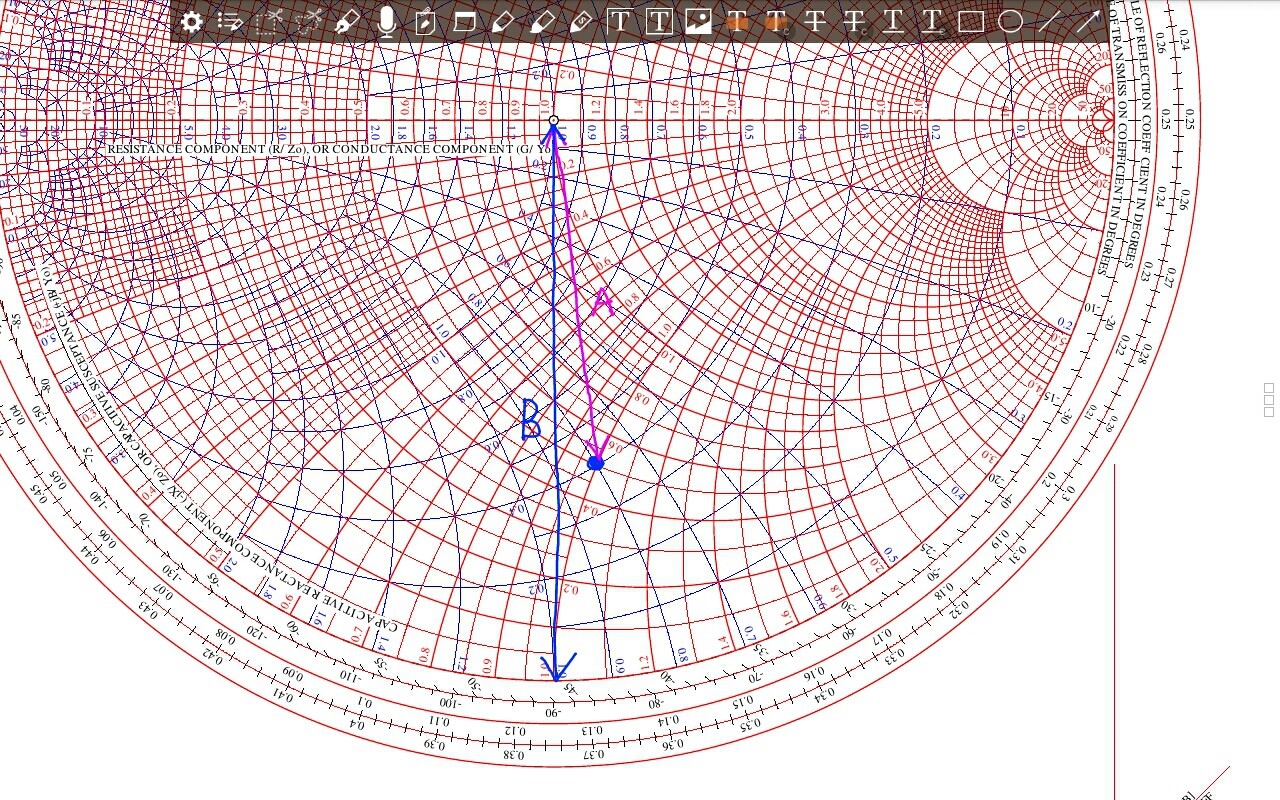Select the handwritten note page tool

[425, 21]
